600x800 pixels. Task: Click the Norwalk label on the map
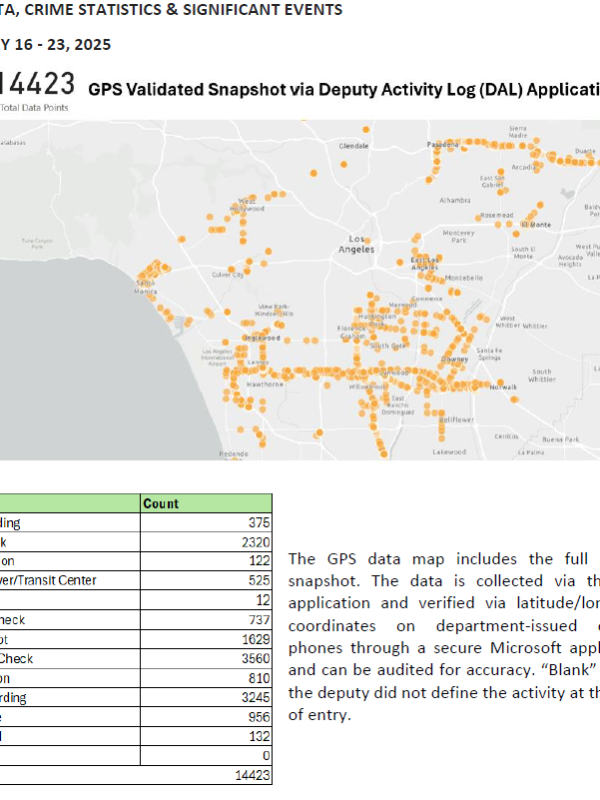coord(503,386)
